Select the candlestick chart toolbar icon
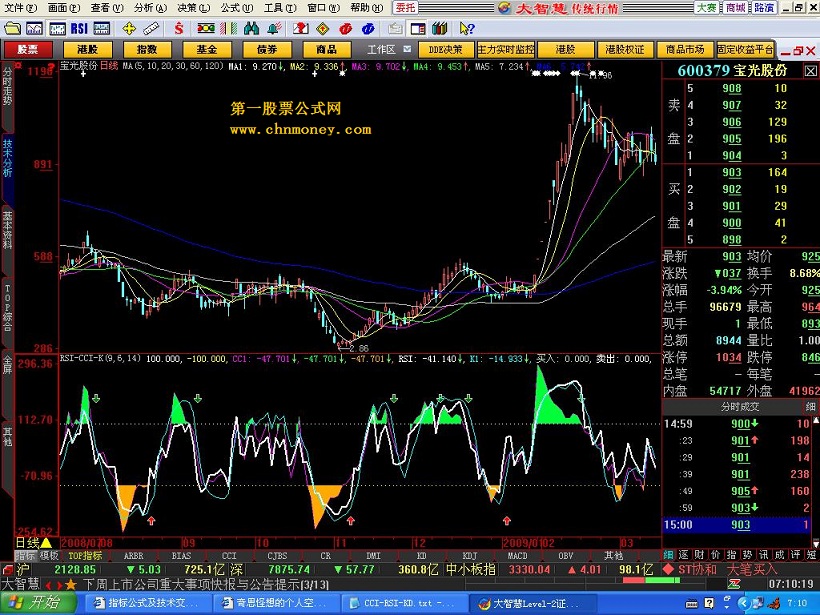Image resolution: width=820 pixels, height=615 pixels. (x=57, y=28)
